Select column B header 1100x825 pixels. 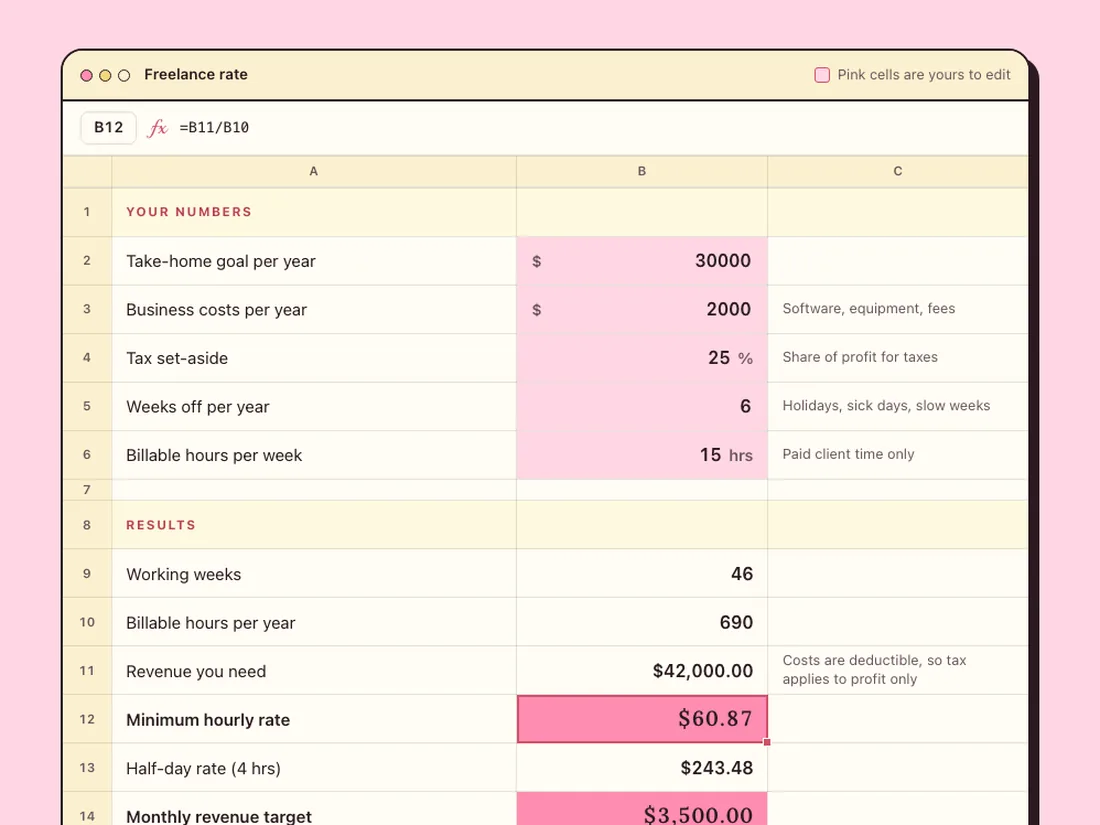click(x=642, y=171)
